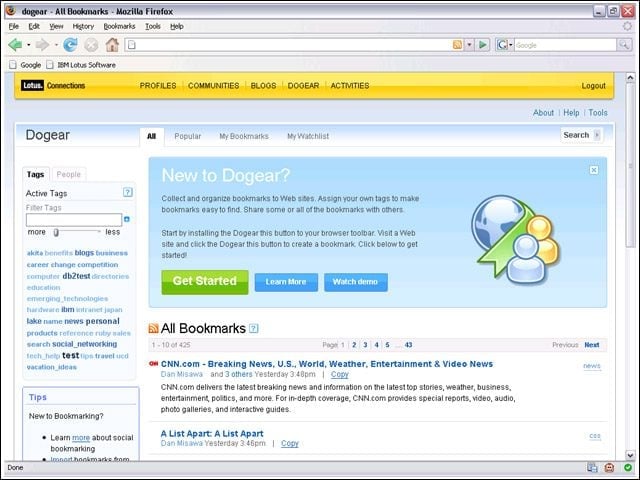Click the Watch demo button
640x480 pixels.
point(356,282)
